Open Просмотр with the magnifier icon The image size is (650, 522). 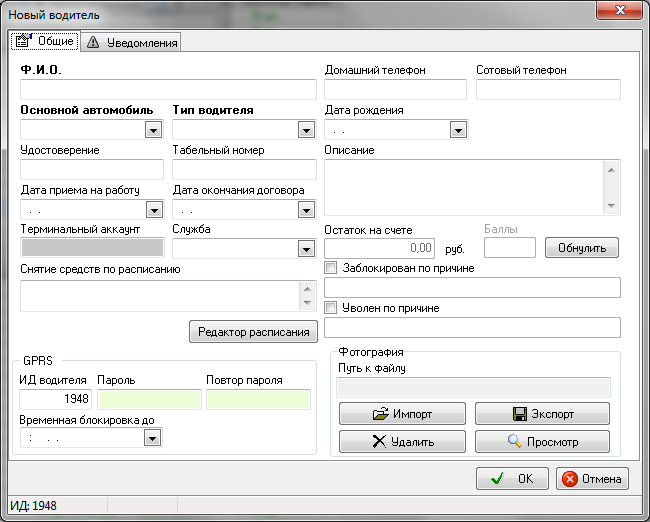[x=541, y=441]
